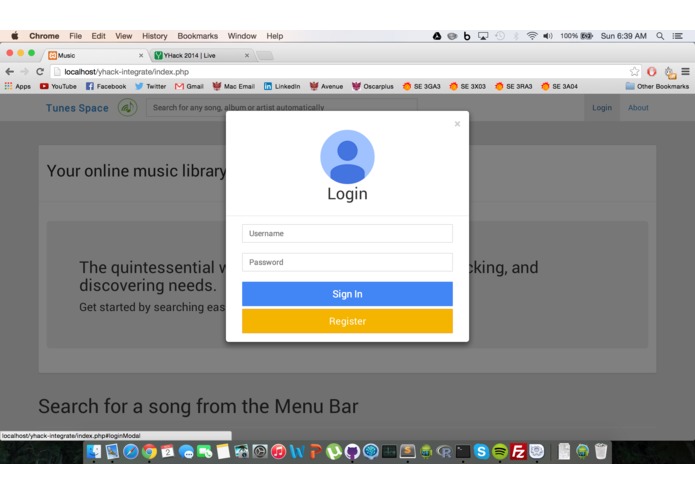695x494 pixels.
Task: Launch Safari from the dock
Action: (x=131, y=451)
